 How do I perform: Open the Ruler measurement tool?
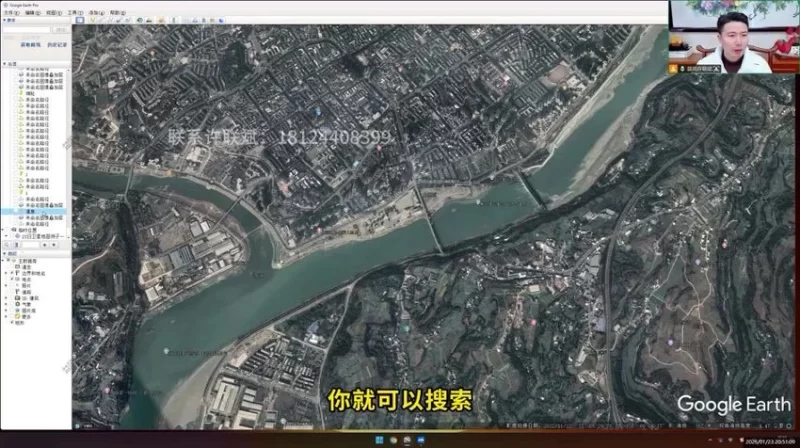[x=174, y=20]
